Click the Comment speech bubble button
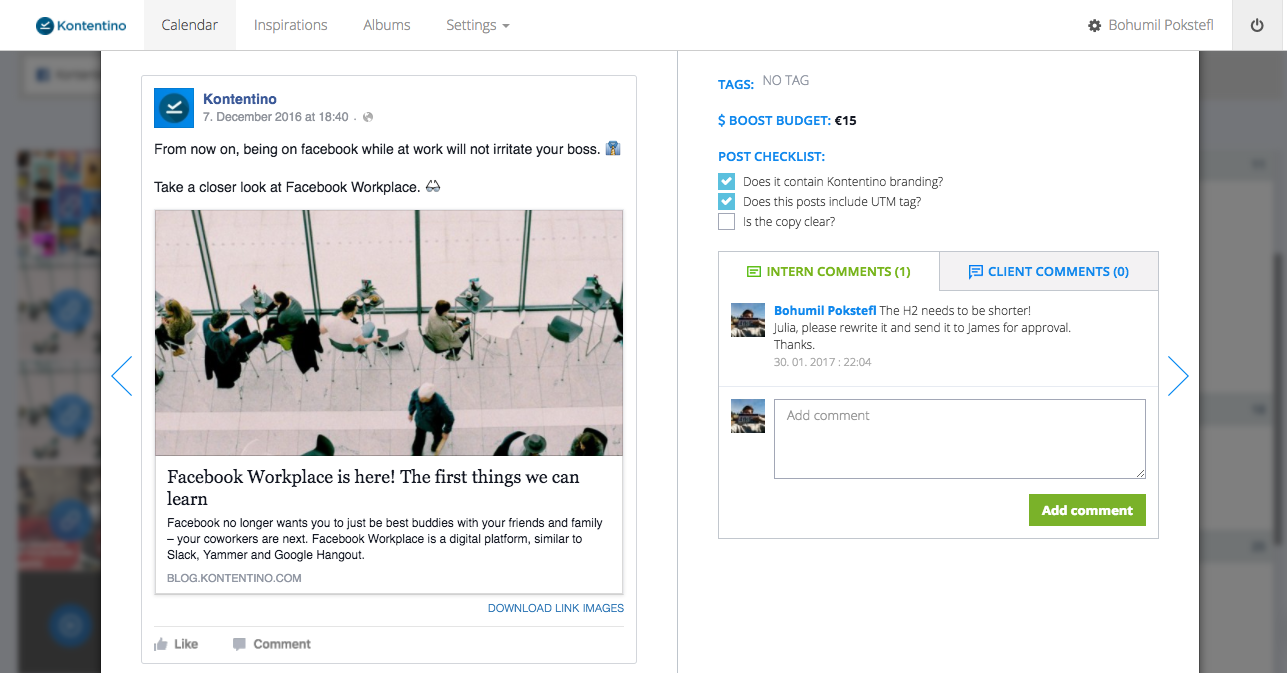Viewport: 1287px width, 673px height. [x=272, y=644]
